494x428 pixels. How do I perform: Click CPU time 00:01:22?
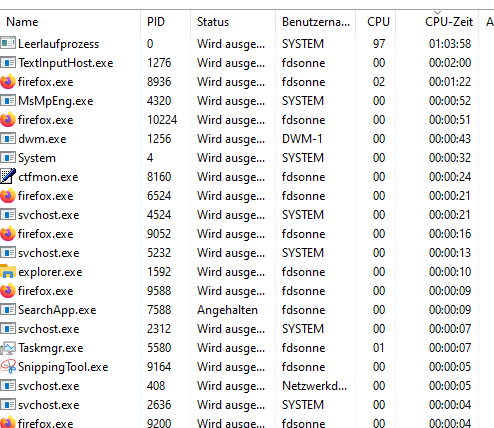tap(450, 82)
